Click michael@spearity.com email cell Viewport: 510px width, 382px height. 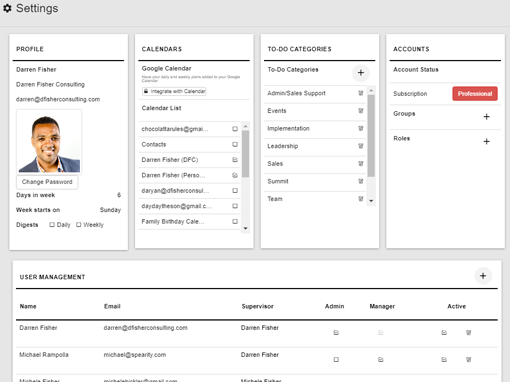point(135,355)
